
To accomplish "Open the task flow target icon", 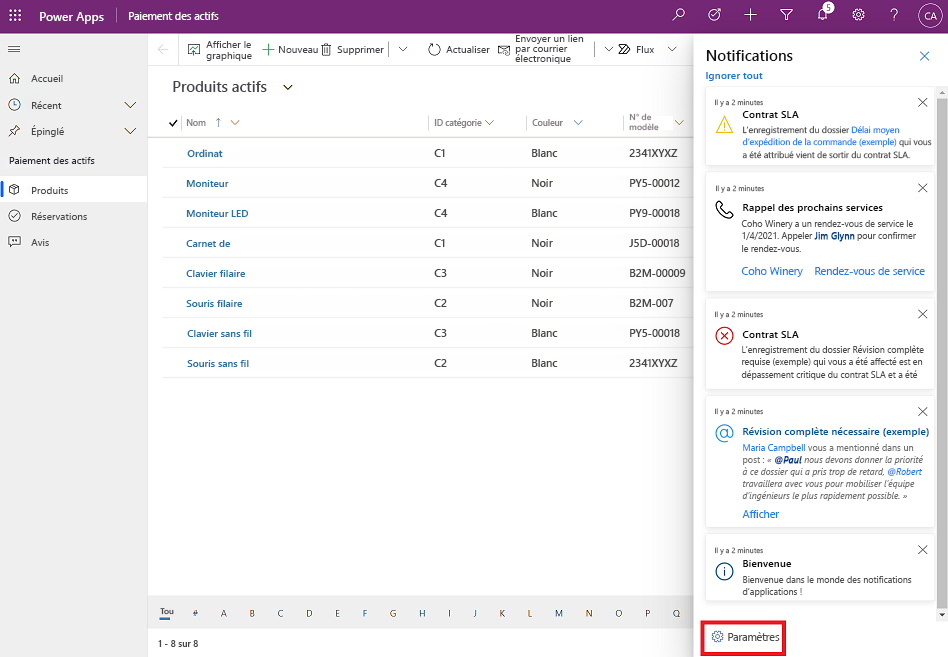I will point(715,15).
